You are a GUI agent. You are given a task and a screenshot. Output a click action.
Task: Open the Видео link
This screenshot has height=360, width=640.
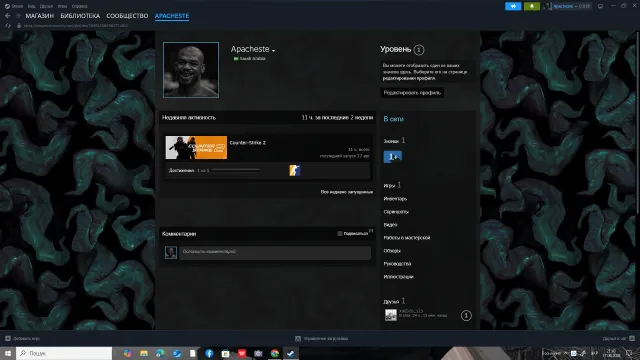coord(390,225)
